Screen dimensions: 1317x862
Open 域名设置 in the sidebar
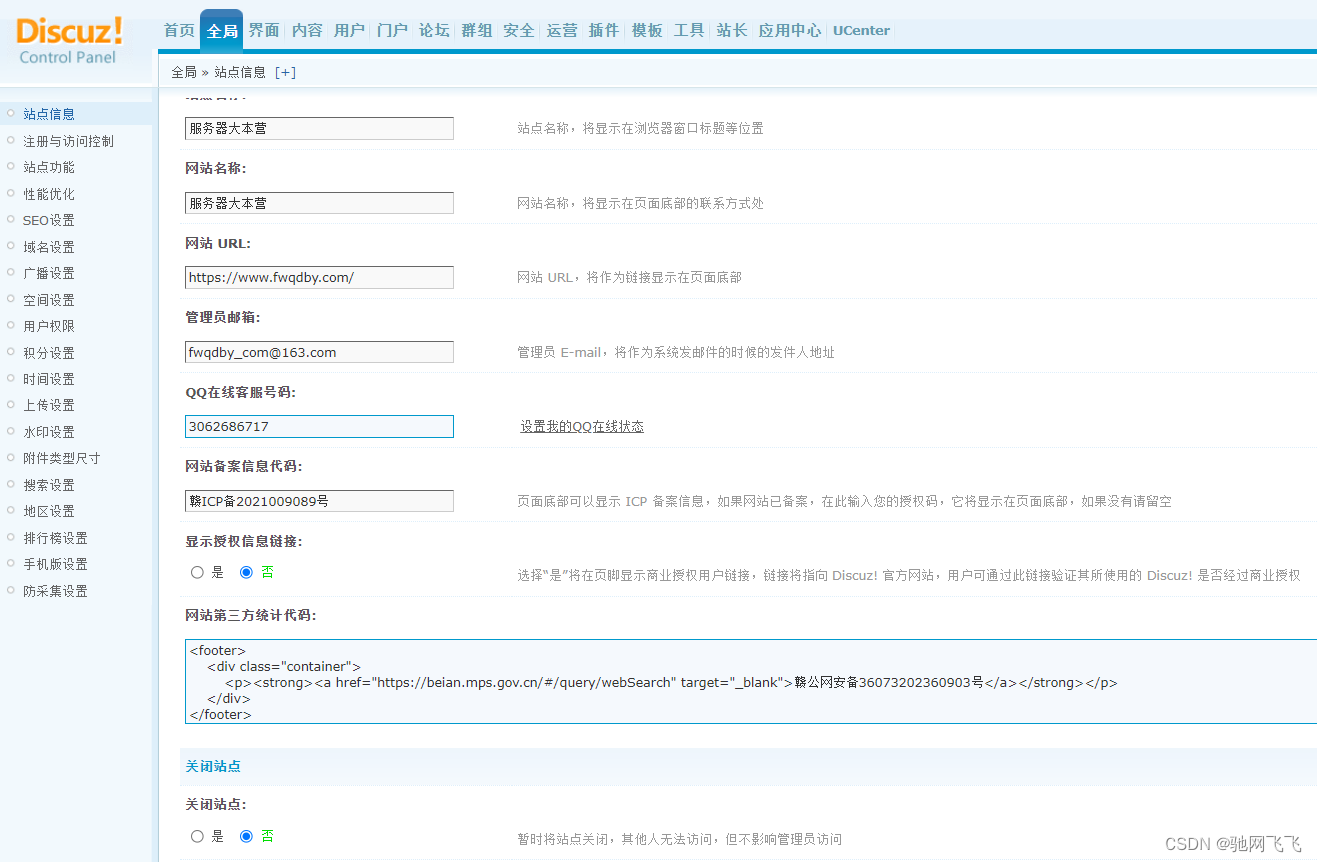coord(49,247)
